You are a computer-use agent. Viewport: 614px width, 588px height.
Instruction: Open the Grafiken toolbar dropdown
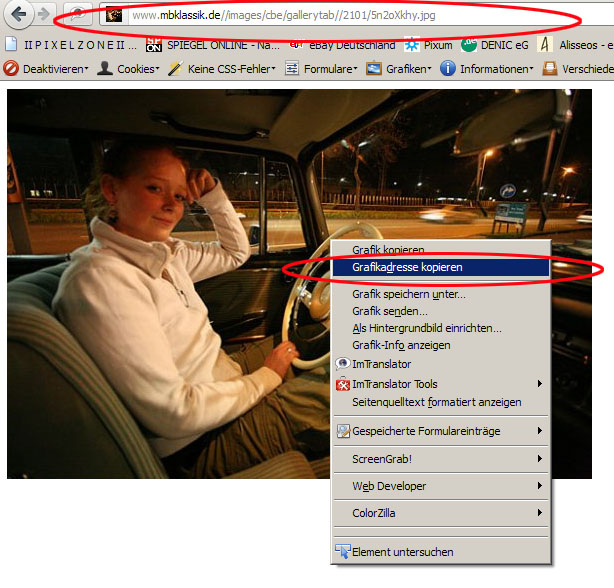tap(399, 69)
